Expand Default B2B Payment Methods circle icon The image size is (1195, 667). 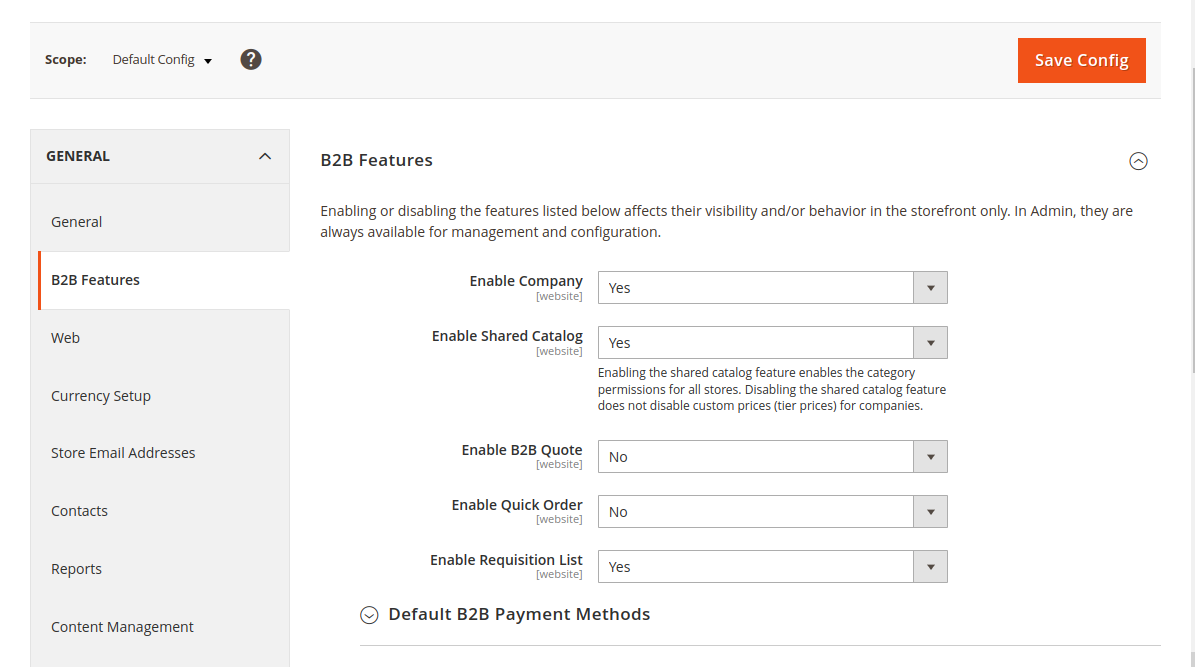point(370,615)
